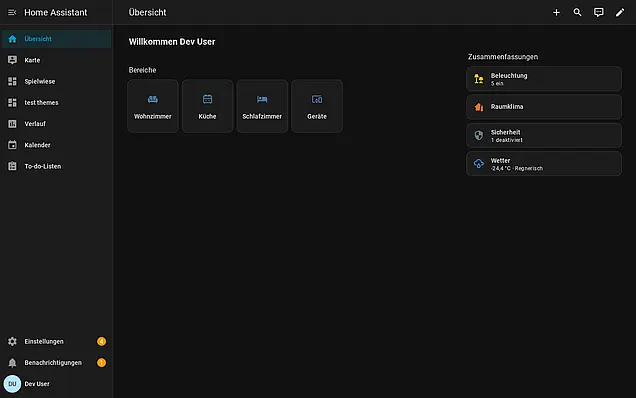The width and height of the screenshot is (636, 398).
Task: Select test themes in sidebar
Action: [x=56, y=103]
